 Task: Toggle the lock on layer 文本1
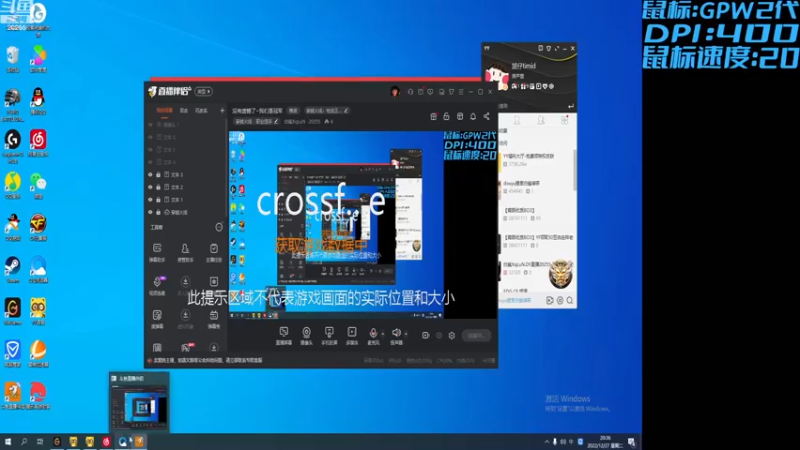click(158, 199)
